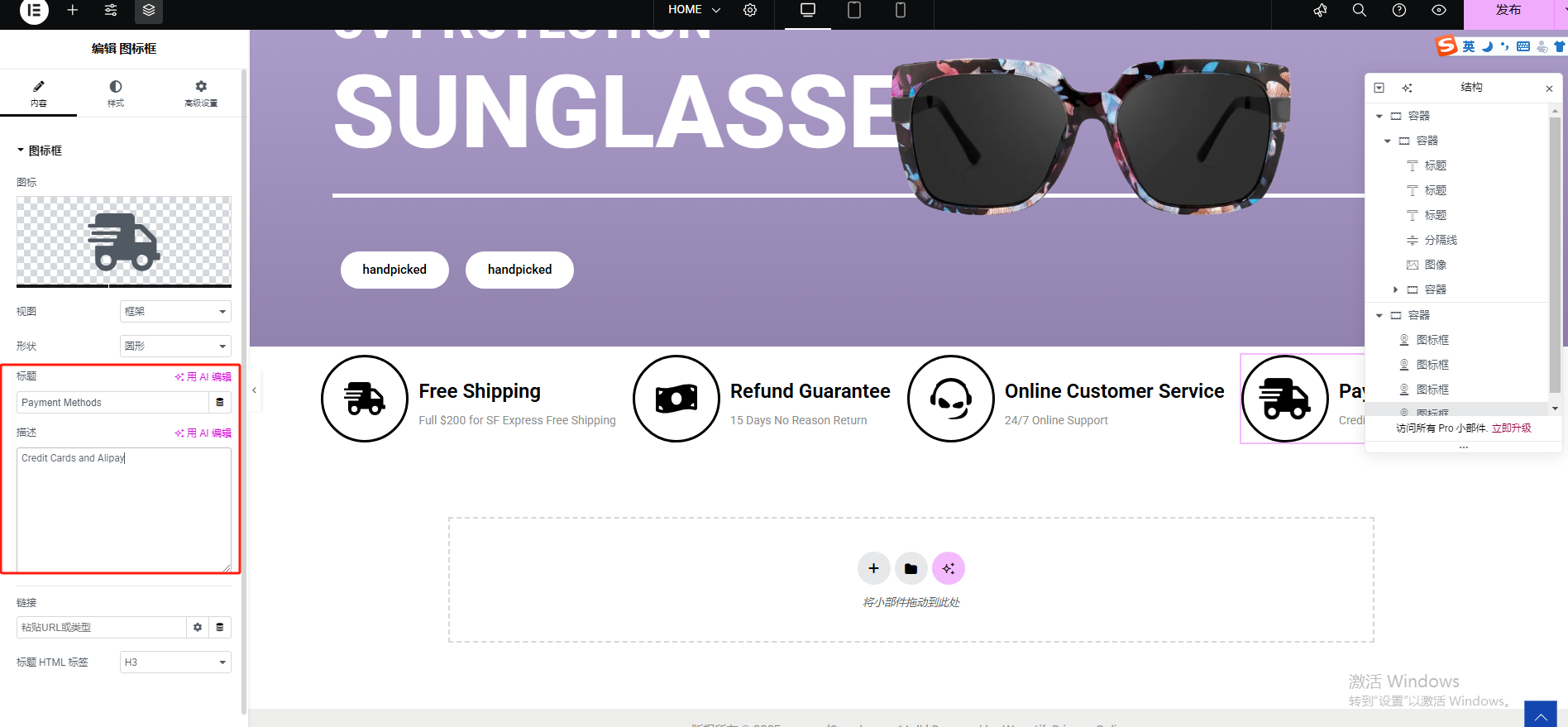Open site settings sliders icon
Viewport: 1568px width, 727px height.
point(111,10)
